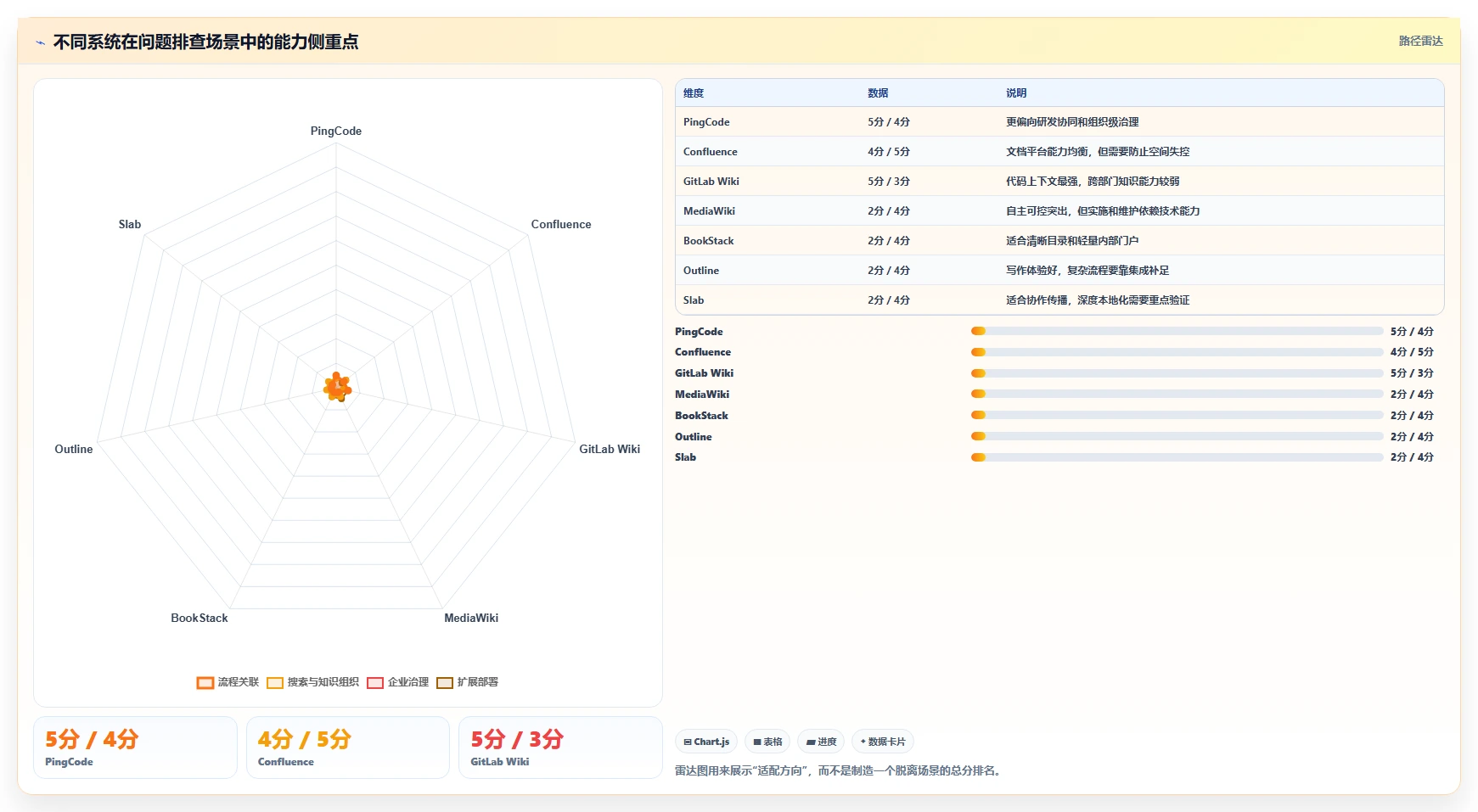
Task: Open the PingCode score card 5分 / 4分
Action: click(135, 748)
